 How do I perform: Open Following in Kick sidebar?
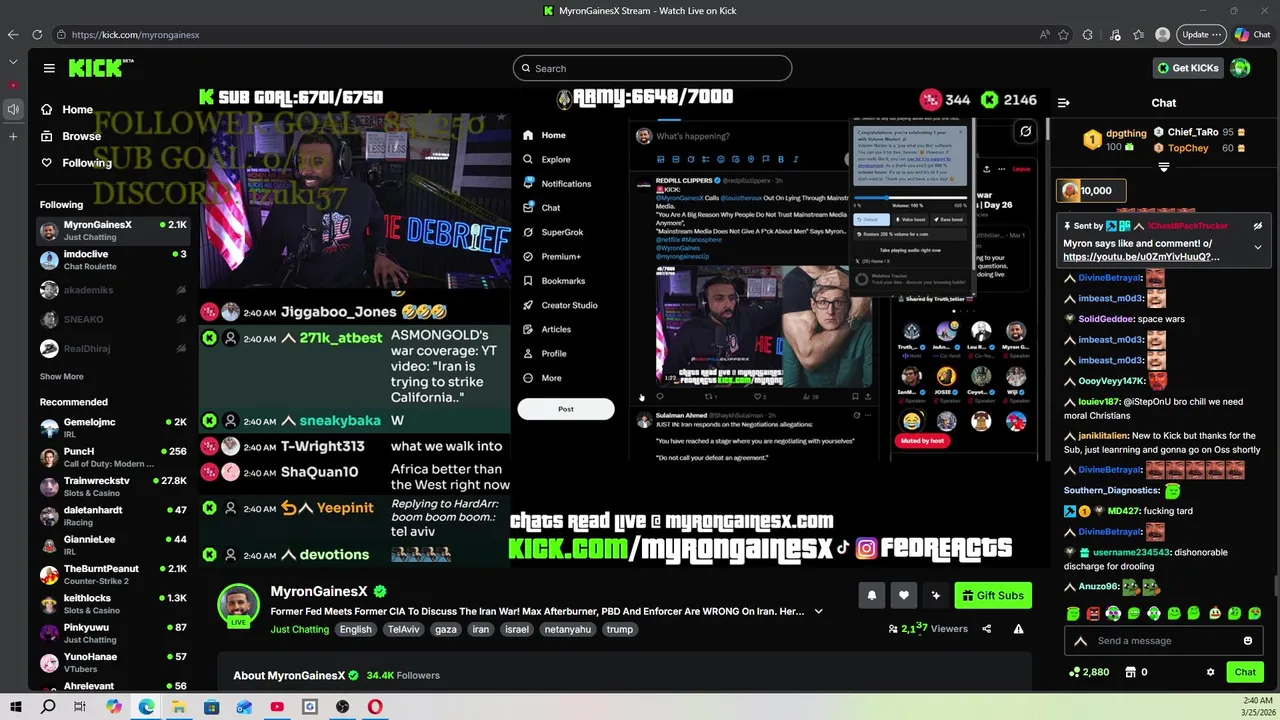pyautogui.click(x=76, y=163)
